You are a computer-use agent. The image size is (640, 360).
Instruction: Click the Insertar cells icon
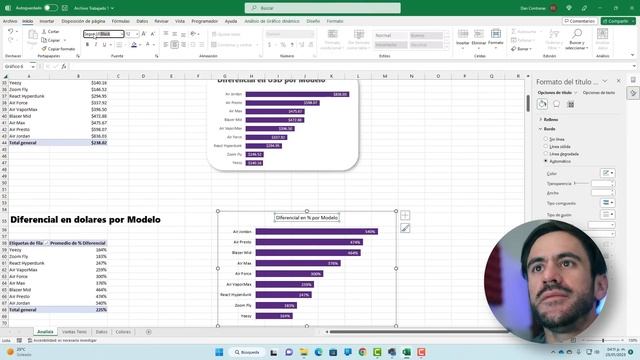point(462,34)
